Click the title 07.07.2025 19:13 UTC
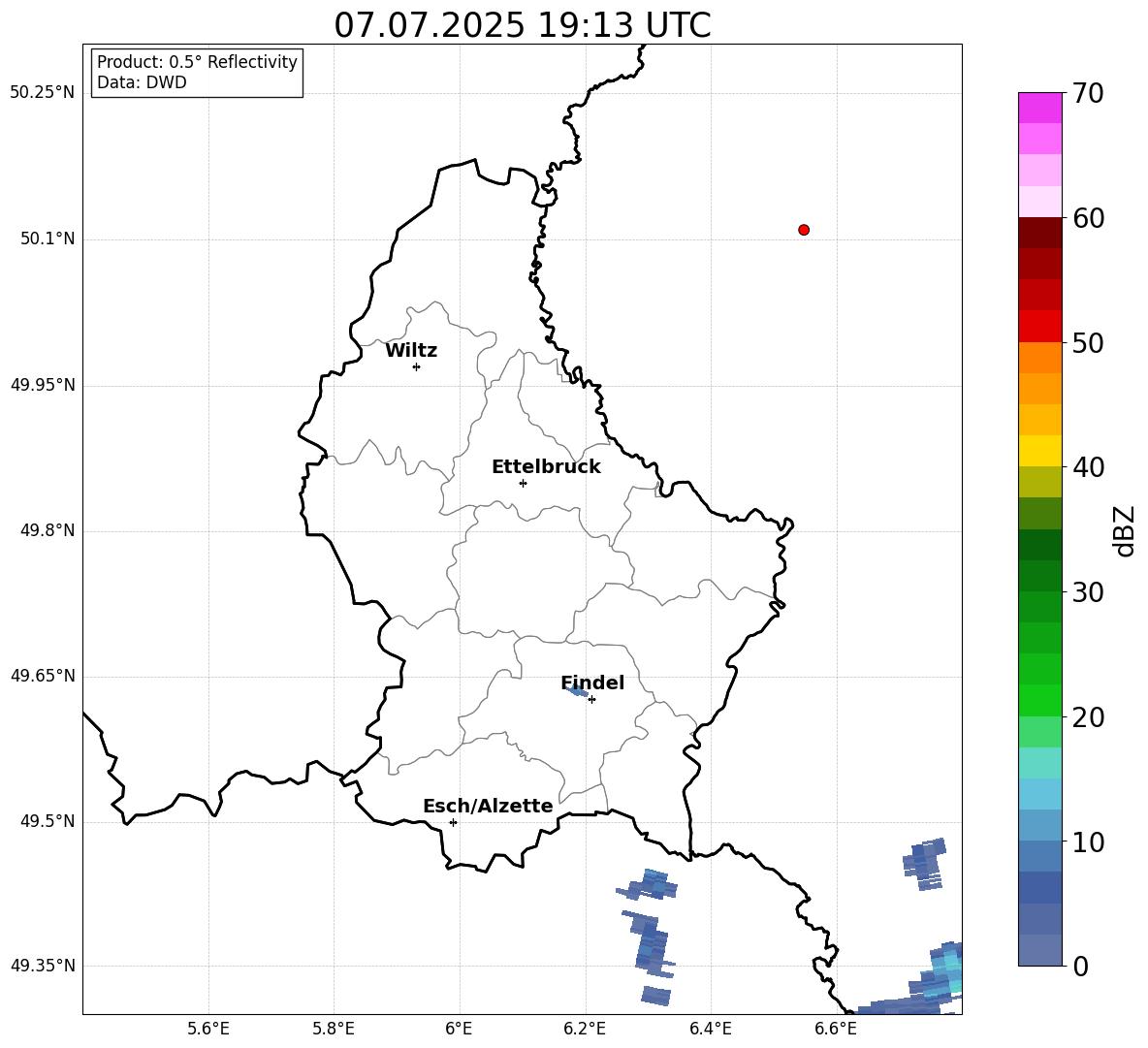This screenshot has width=1148, height=1048. coord(523,25)
